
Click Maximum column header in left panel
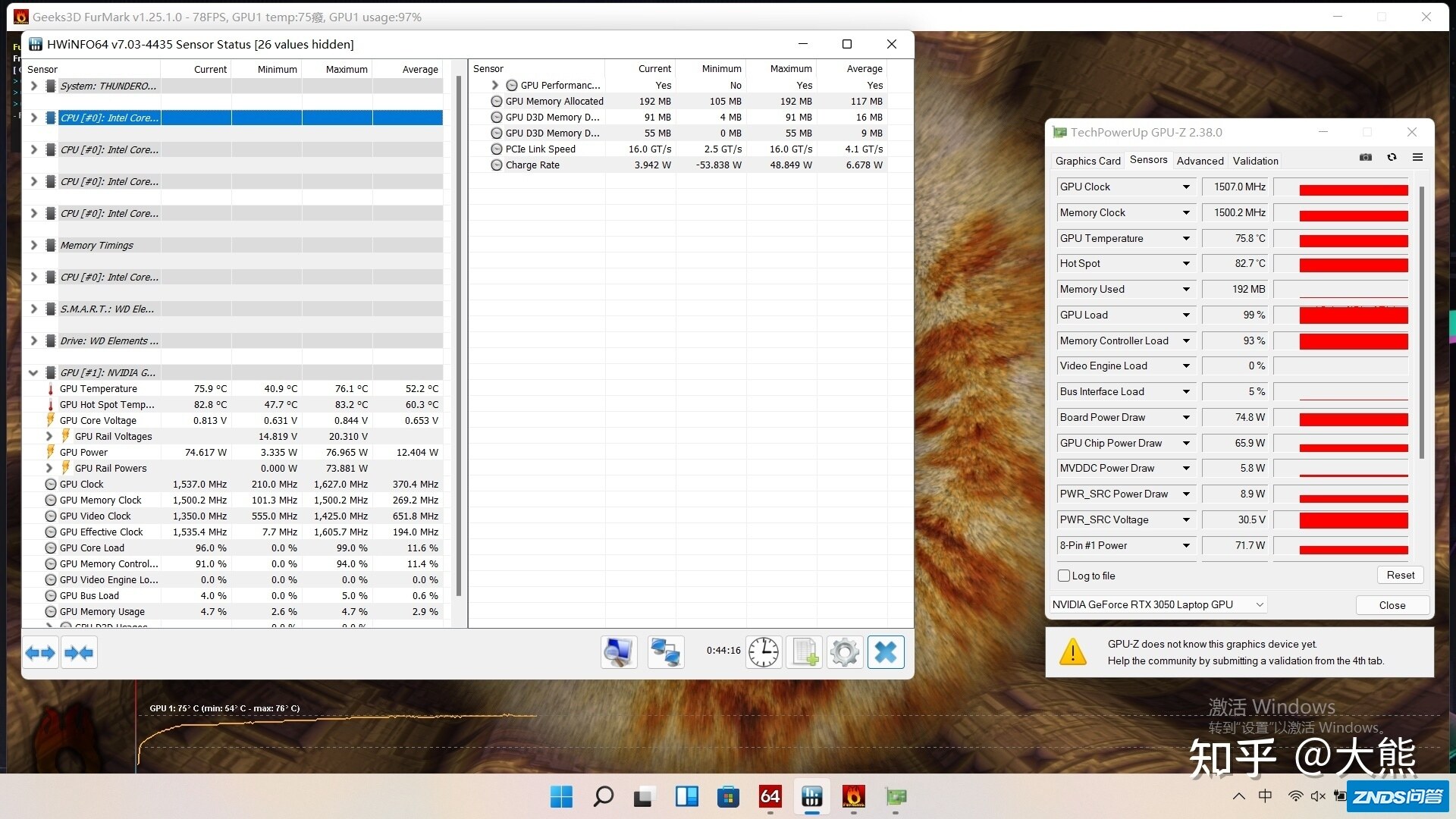337,69
